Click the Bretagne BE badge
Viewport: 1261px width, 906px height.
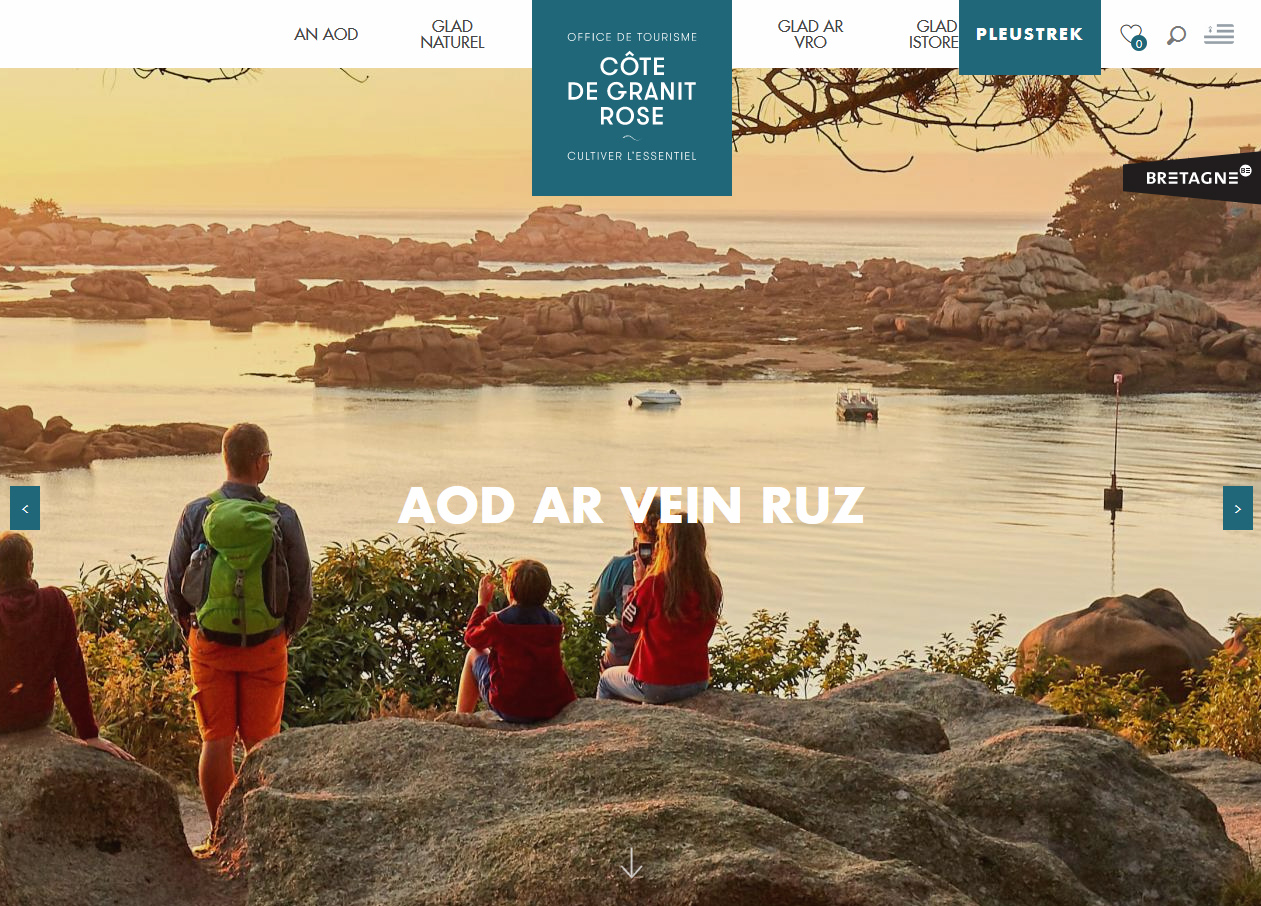coord(1193,178)
